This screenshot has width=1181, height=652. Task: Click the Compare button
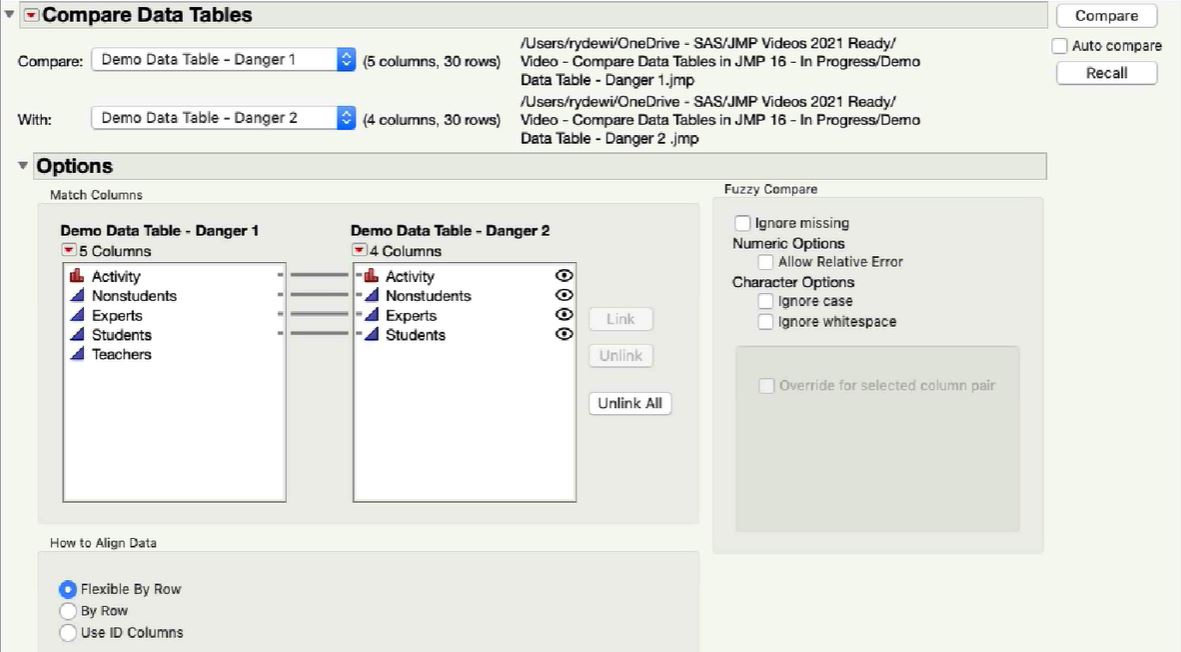point(1106,15)
